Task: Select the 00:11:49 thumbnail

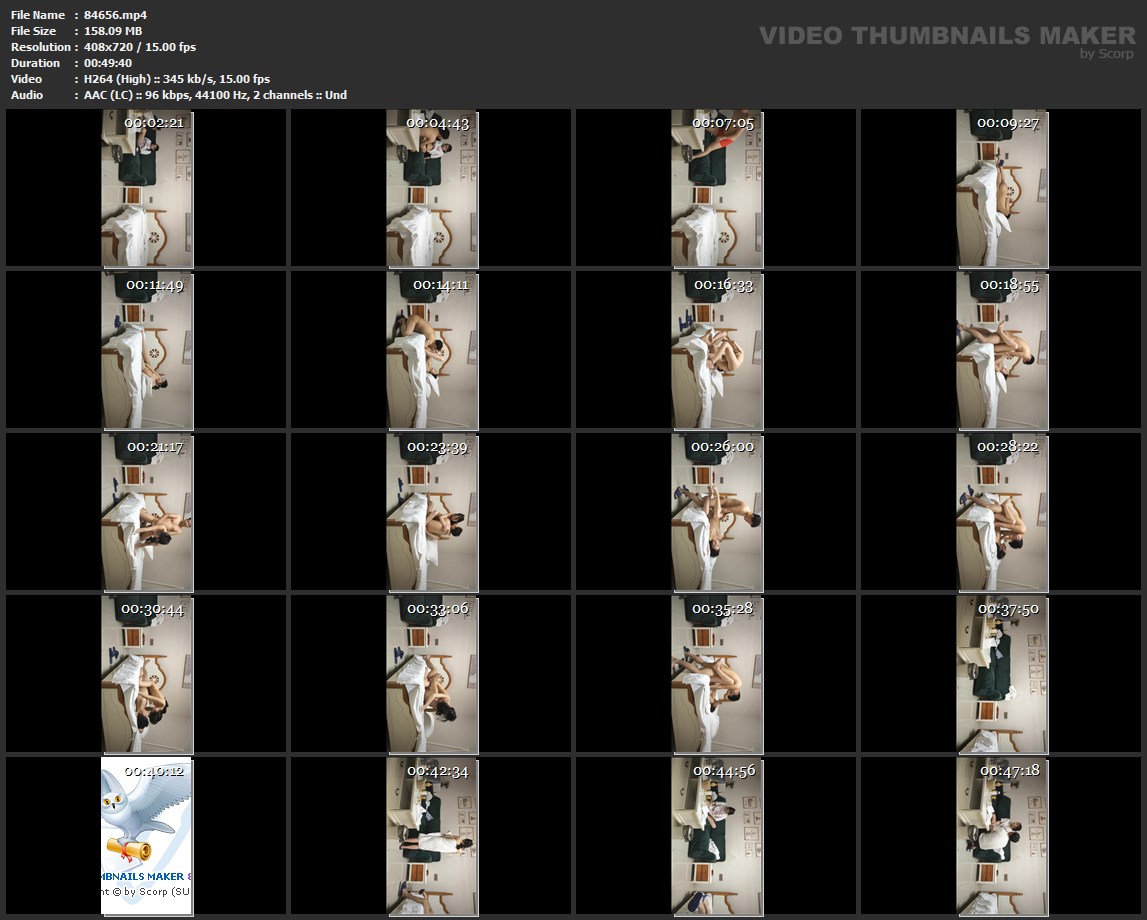Action: tap(147, 351)
